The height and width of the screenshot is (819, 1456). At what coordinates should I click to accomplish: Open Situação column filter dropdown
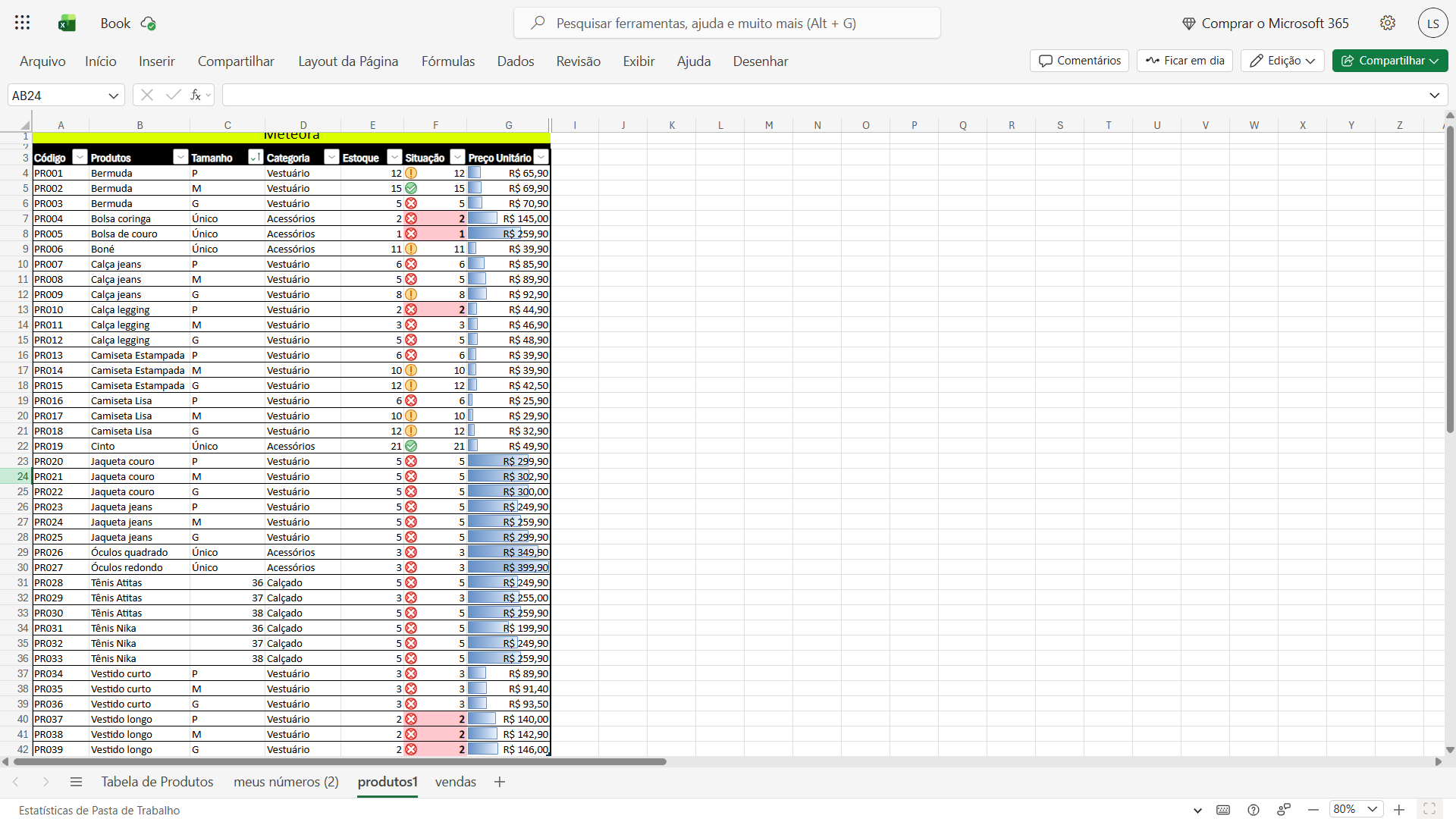457,157
